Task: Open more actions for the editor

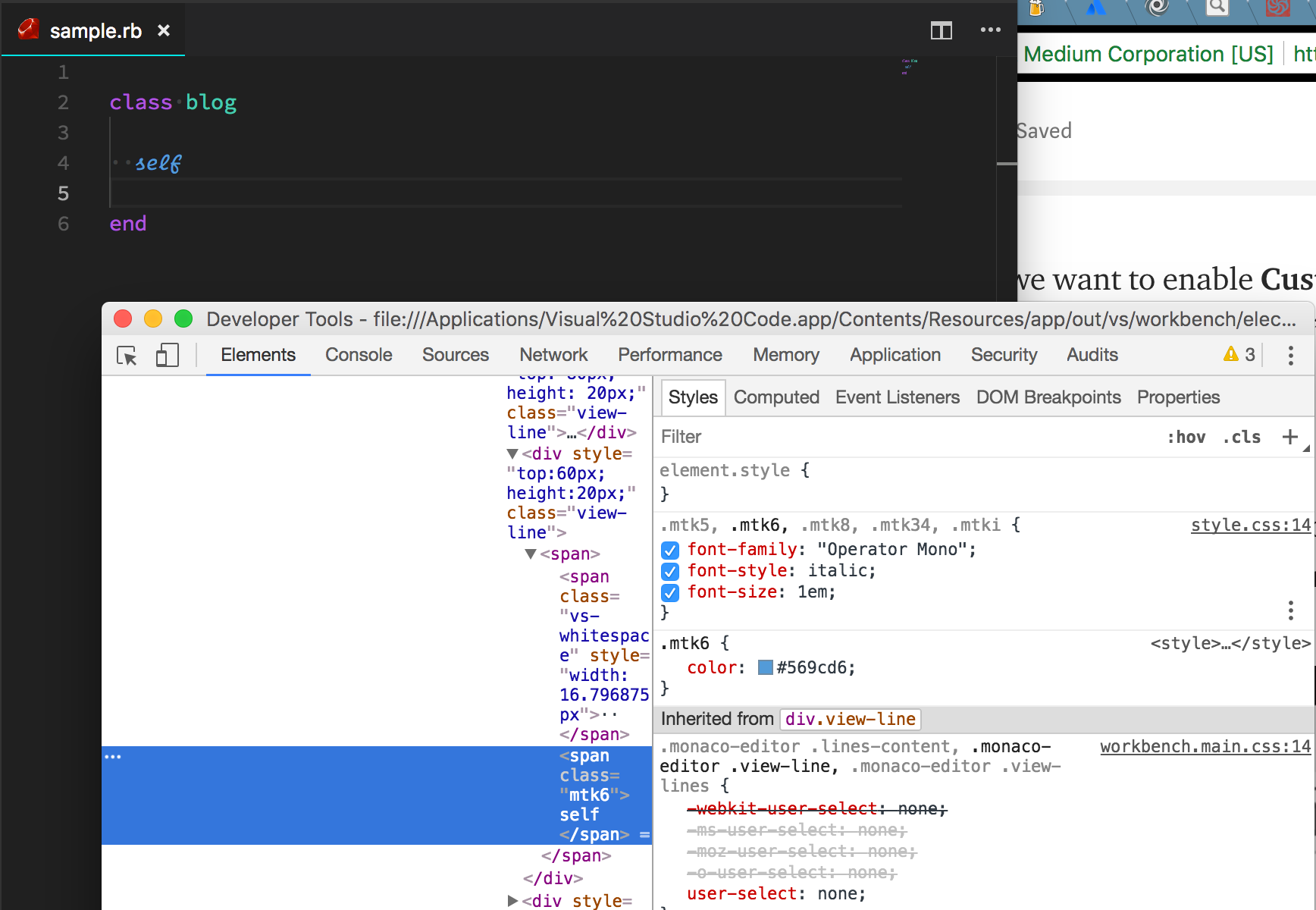Action: 990,30
